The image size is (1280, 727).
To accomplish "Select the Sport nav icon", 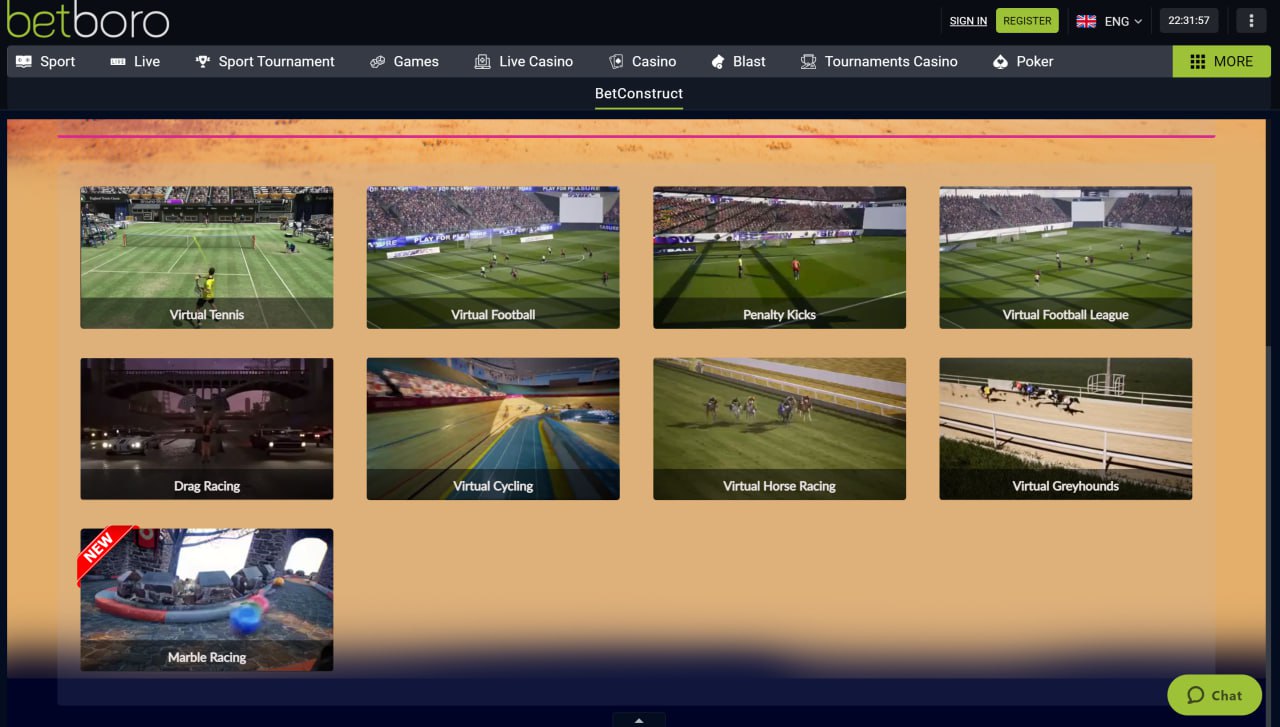I will (x=24, y=61).
